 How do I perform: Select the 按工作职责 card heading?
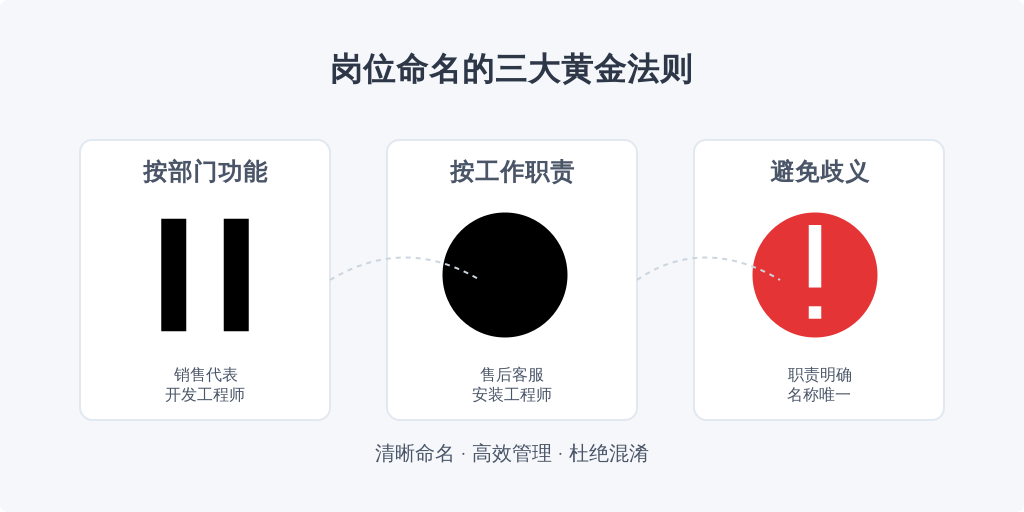coord(512,172)
